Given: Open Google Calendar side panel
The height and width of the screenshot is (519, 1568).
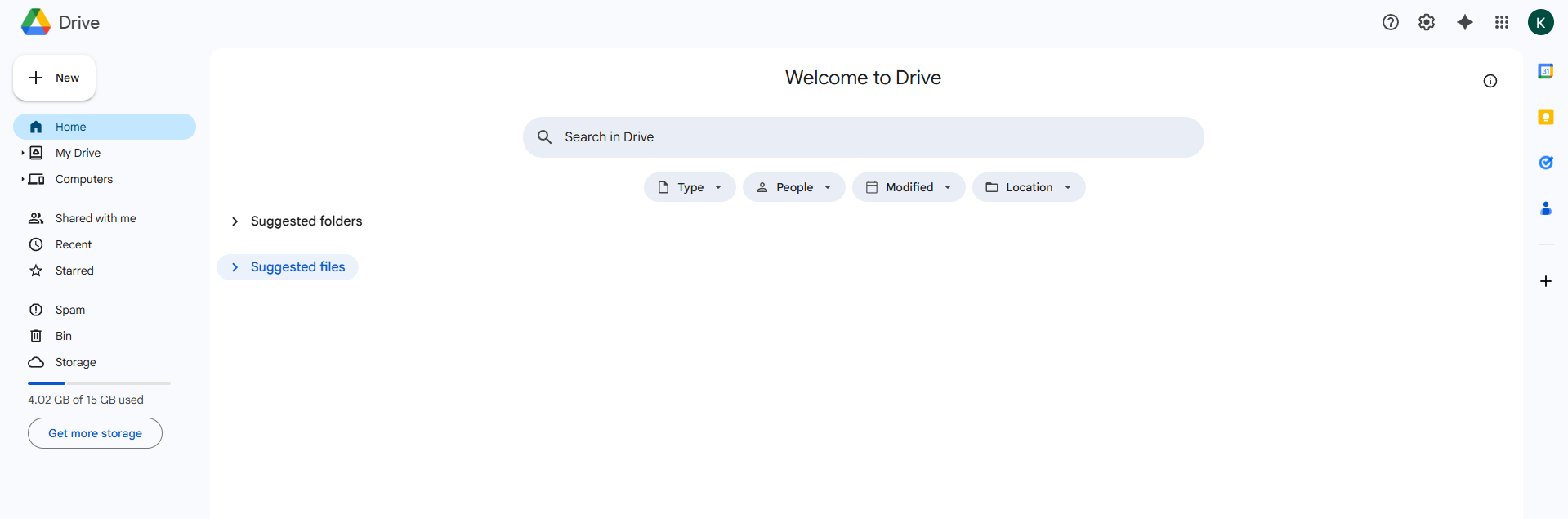Looking at the screenshot, I should (1545, 71).
